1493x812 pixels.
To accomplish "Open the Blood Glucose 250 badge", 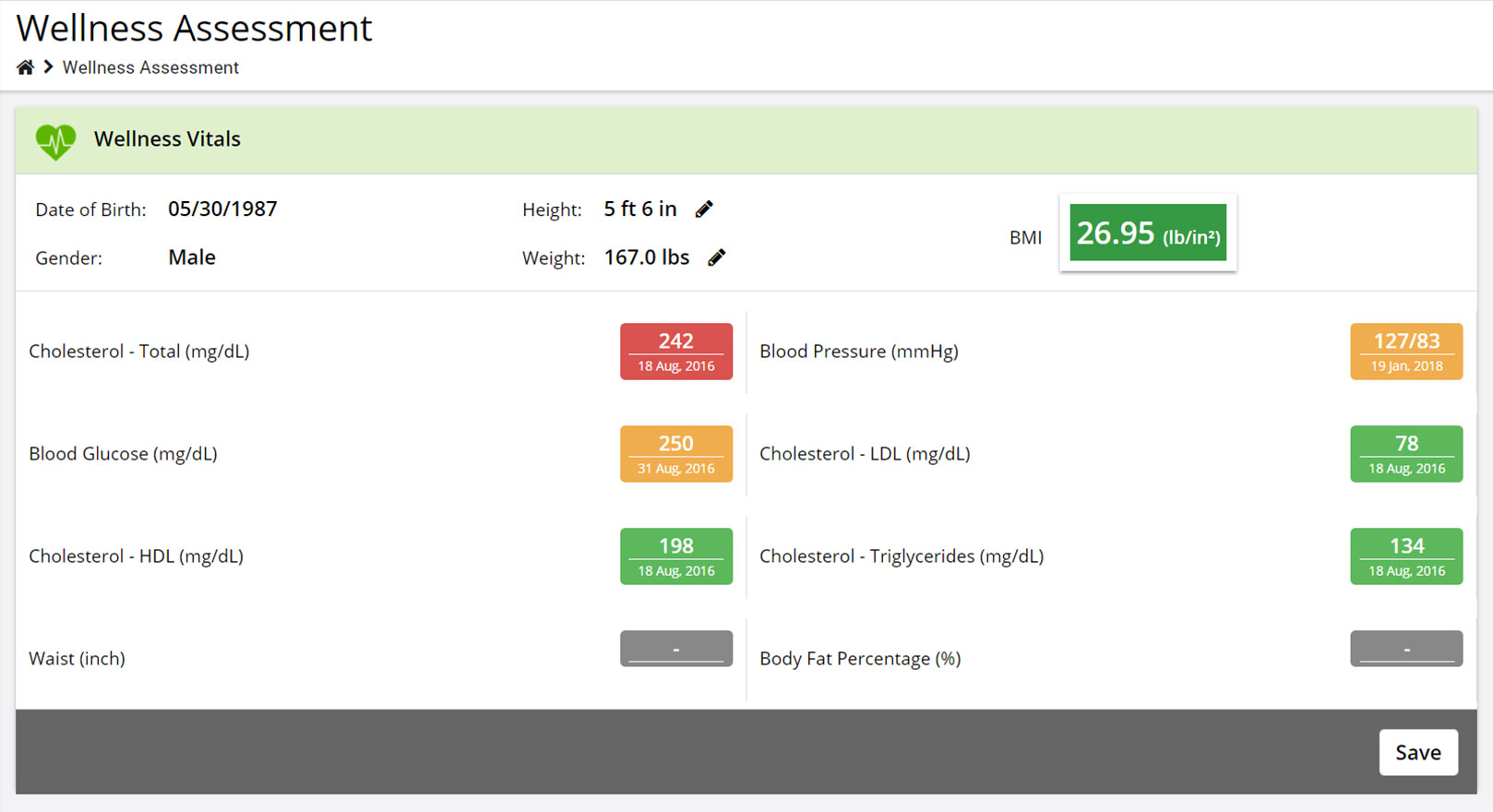I will coord(676,454).
